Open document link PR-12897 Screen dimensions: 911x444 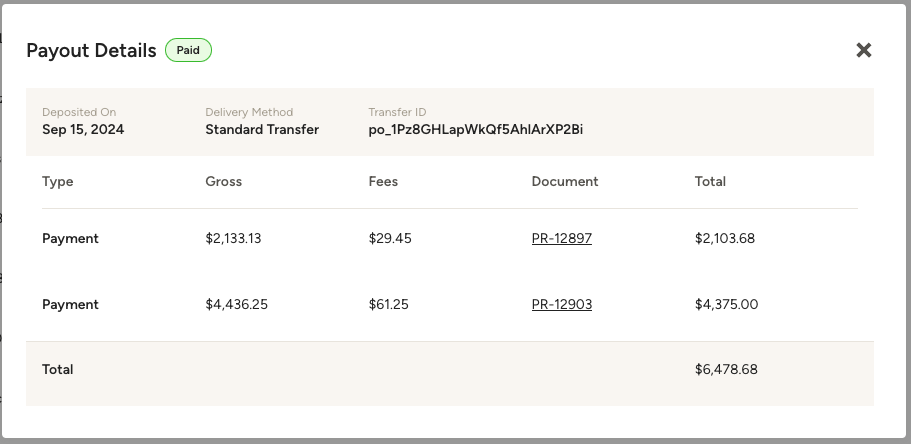coord(562,238)
